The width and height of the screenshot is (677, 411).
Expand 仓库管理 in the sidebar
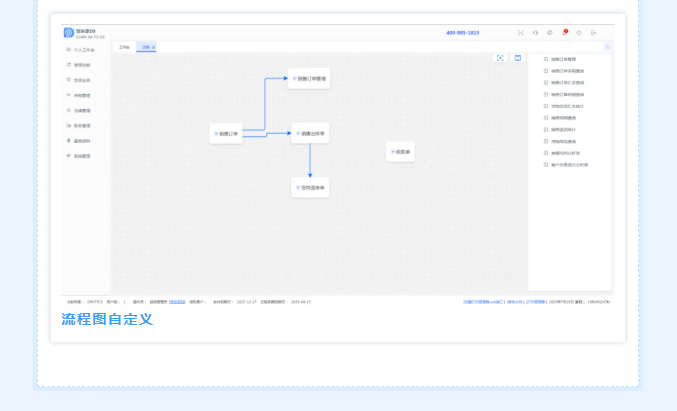82,110
